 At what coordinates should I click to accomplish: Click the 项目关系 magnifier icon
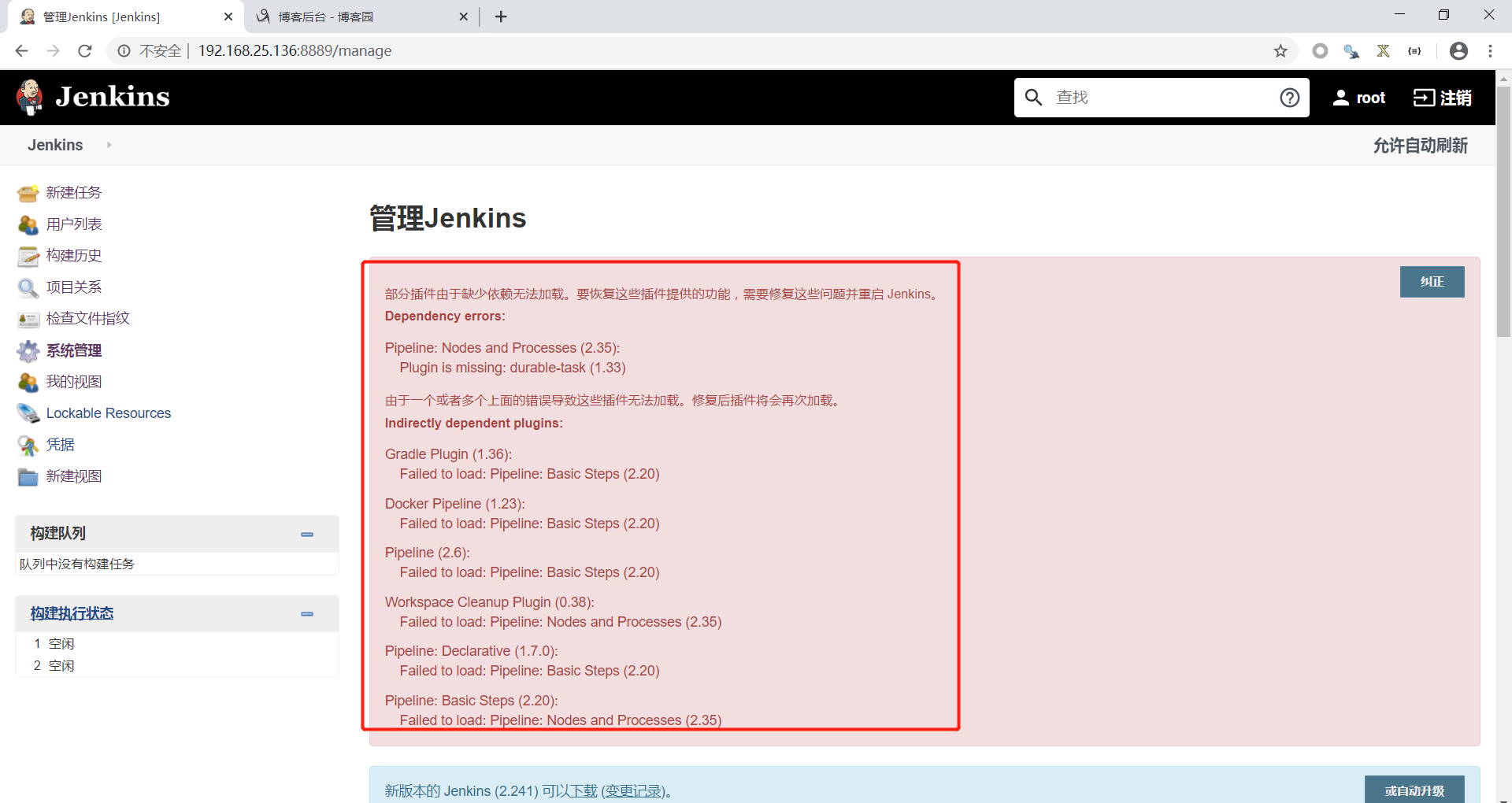point(28,287)
